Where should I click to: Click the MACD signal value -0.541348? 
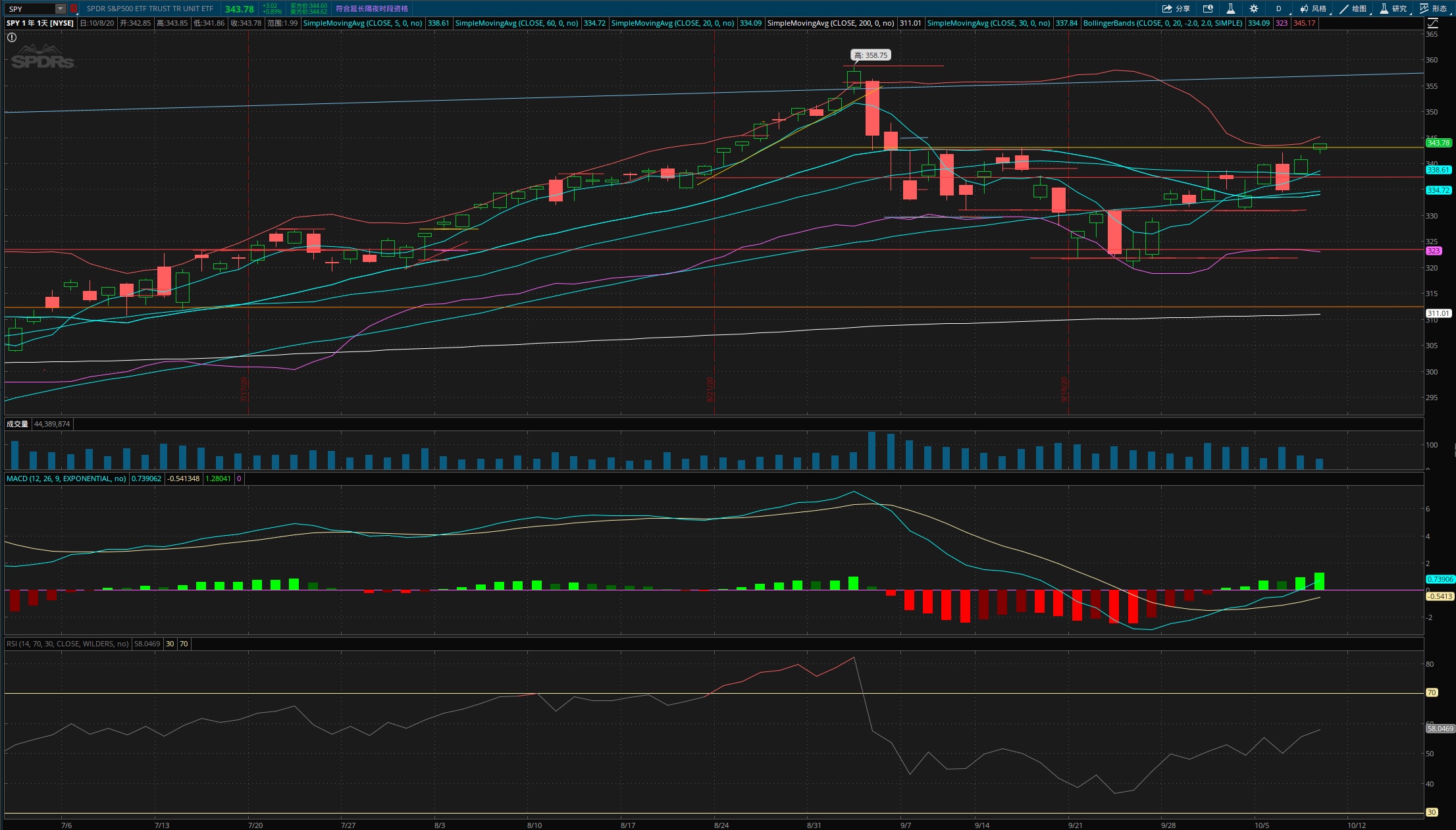tap(184, 479)
